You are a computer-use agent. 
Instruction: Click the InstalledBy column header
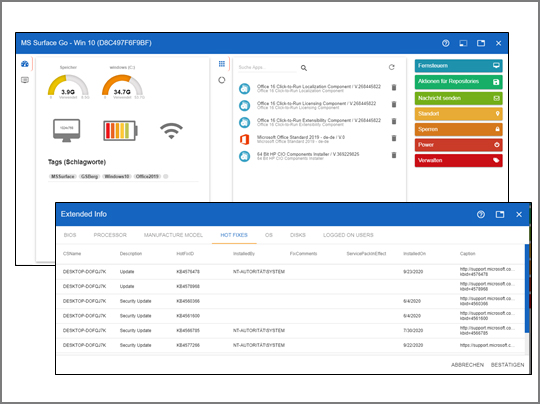coord(244,254)
